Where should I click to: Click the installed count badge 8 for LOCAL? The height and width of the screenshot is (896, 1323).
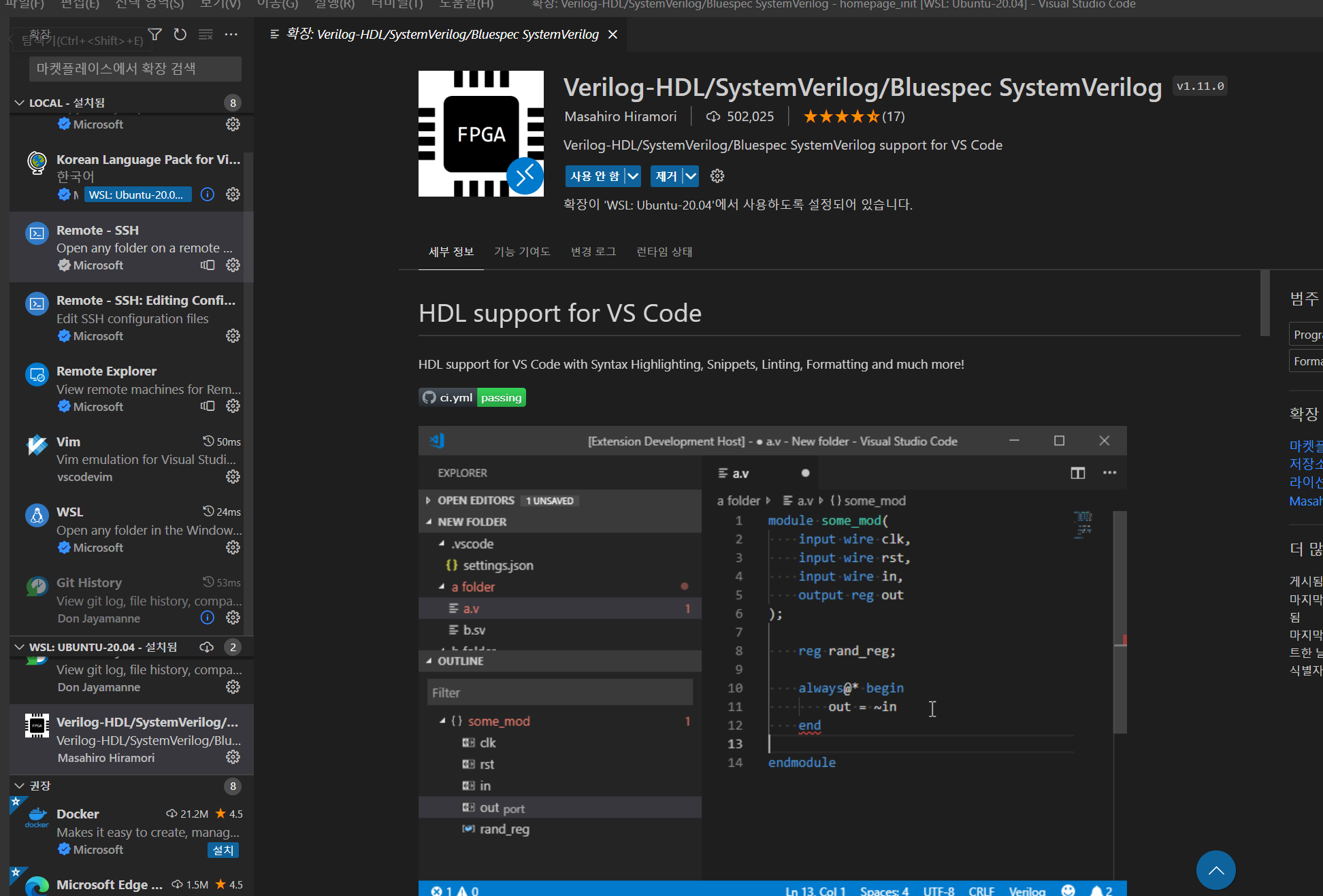point(233,103)
